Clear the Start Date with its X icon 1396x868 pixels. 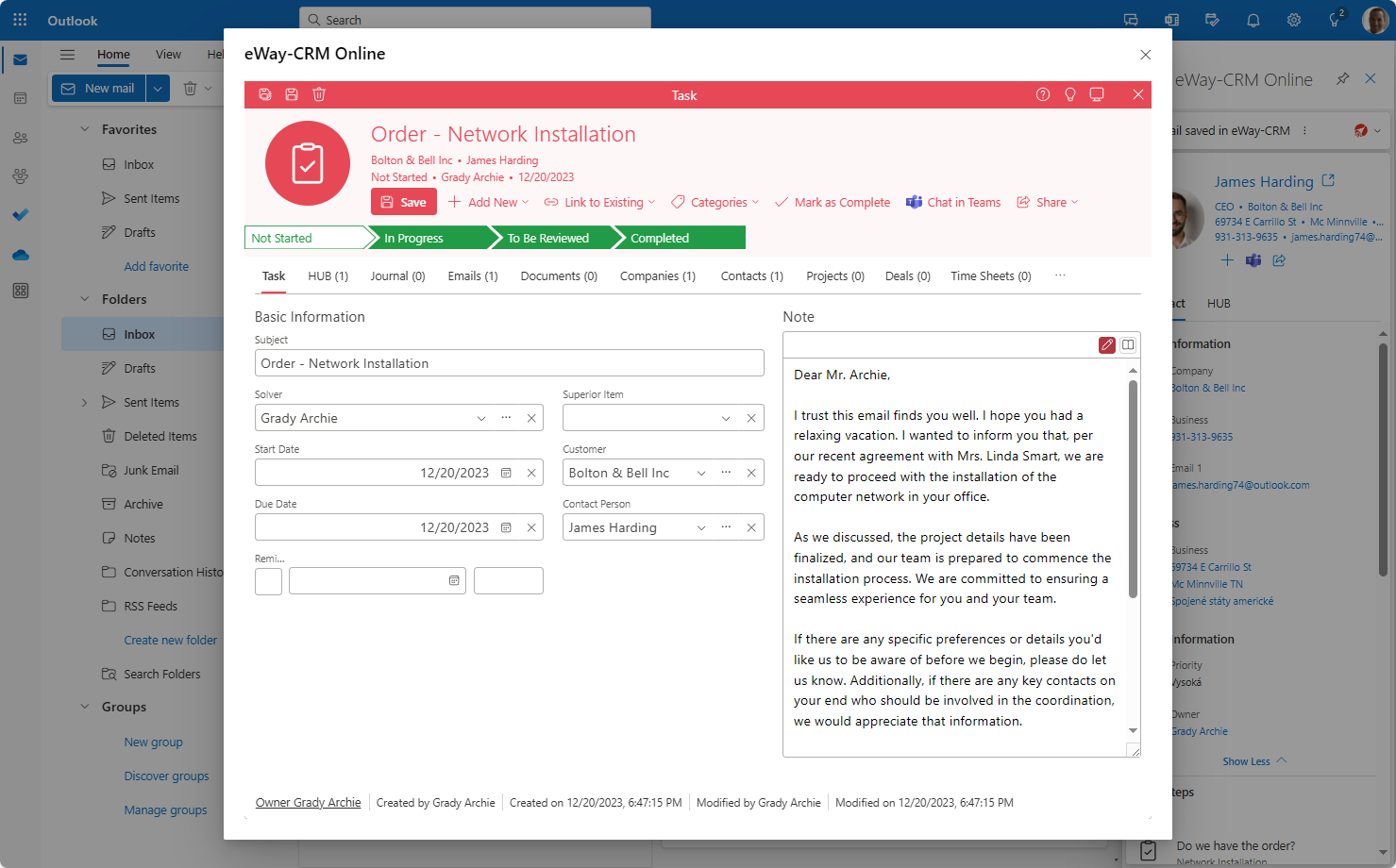[531, 473]
